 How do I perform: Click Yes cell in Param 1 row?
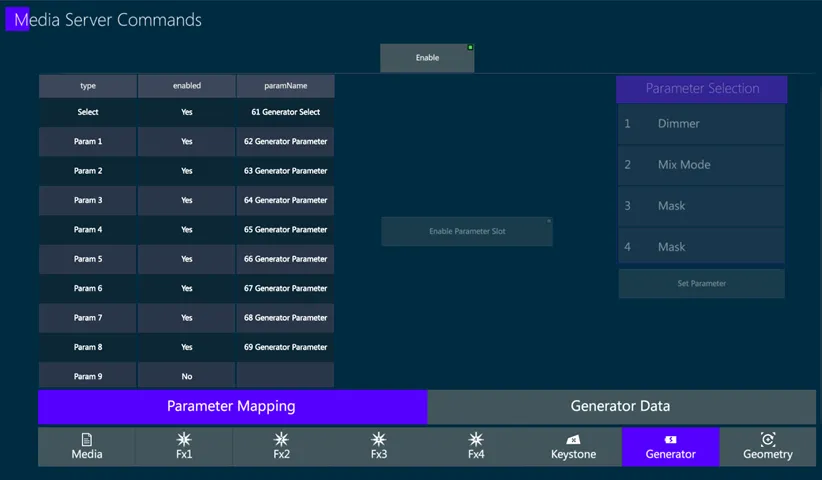pyautogui.click(x=187, y=141)
